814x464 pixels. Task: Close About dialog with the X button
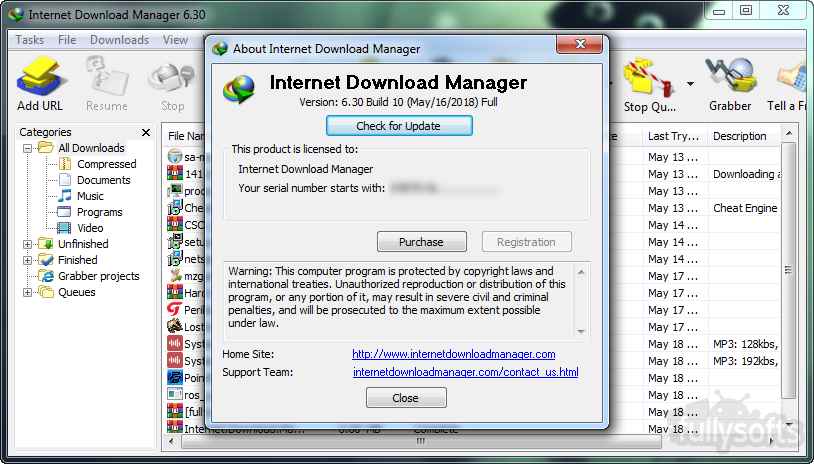pos(580,45)
